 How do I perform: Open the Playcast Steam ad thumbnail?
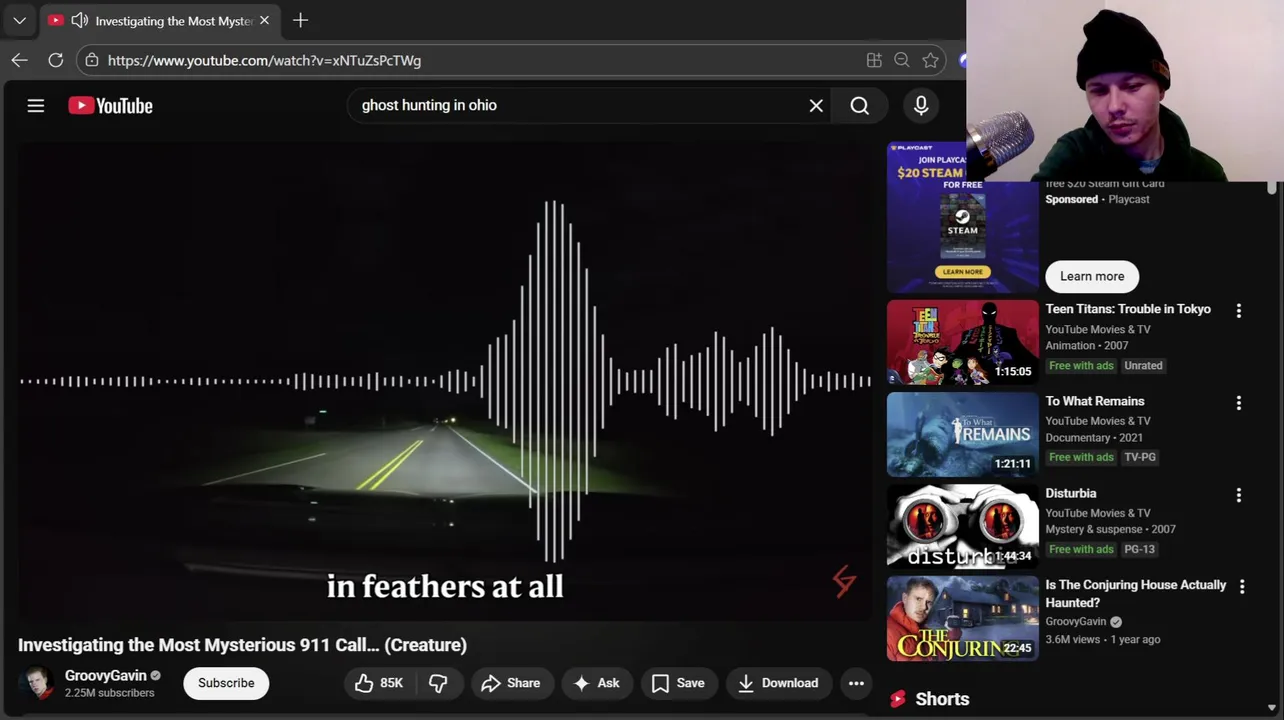[x=962, y=217]
